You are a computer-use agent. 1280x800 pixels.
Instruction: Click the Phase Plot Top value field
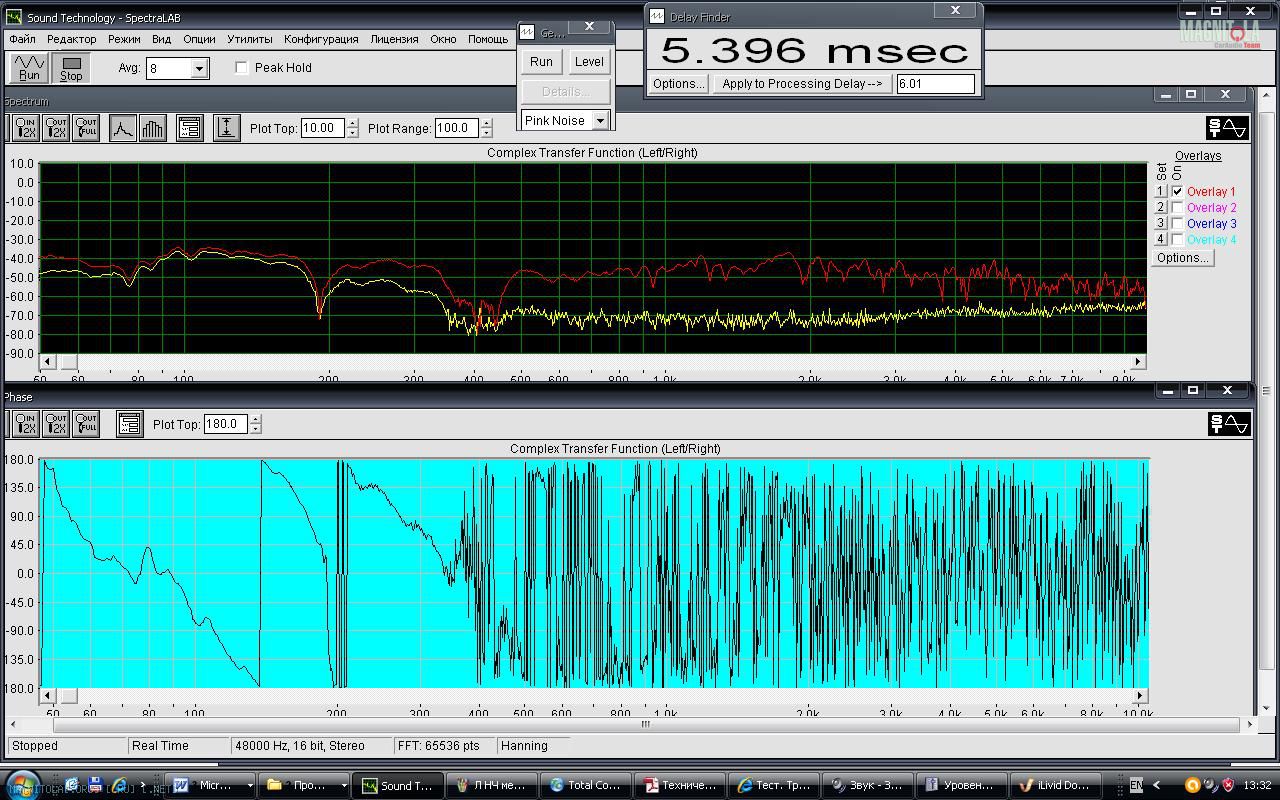point(226,424)
